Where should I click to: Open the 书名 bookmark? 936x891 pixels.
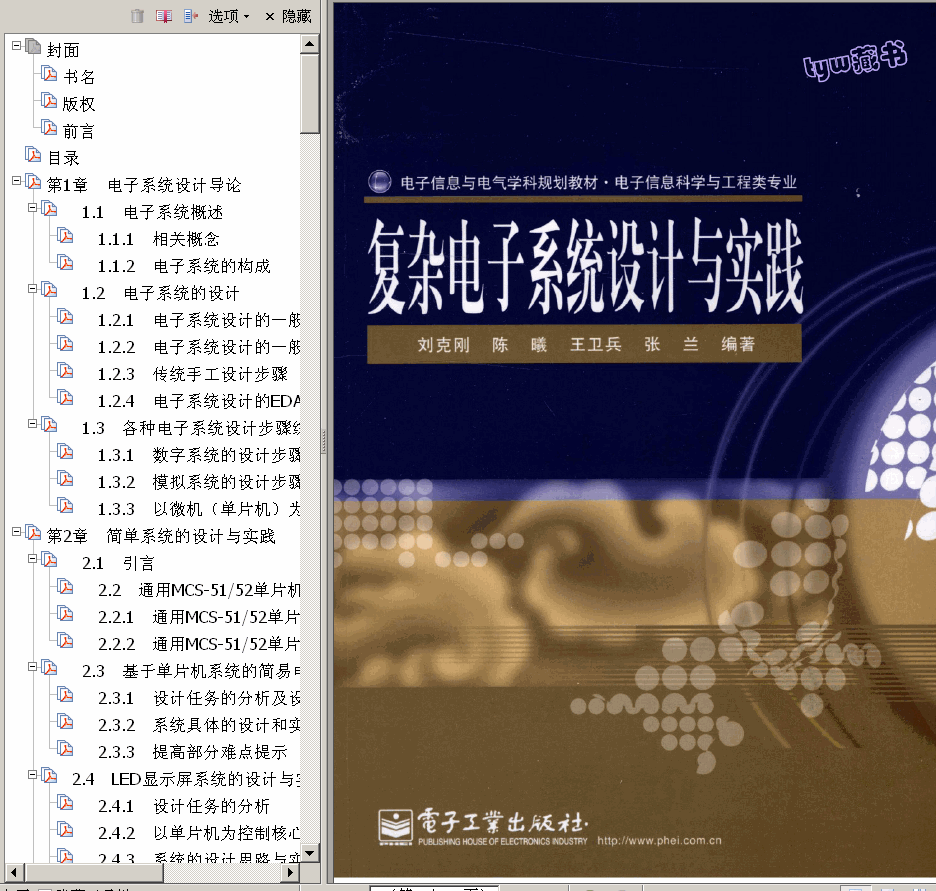[79, 77]
